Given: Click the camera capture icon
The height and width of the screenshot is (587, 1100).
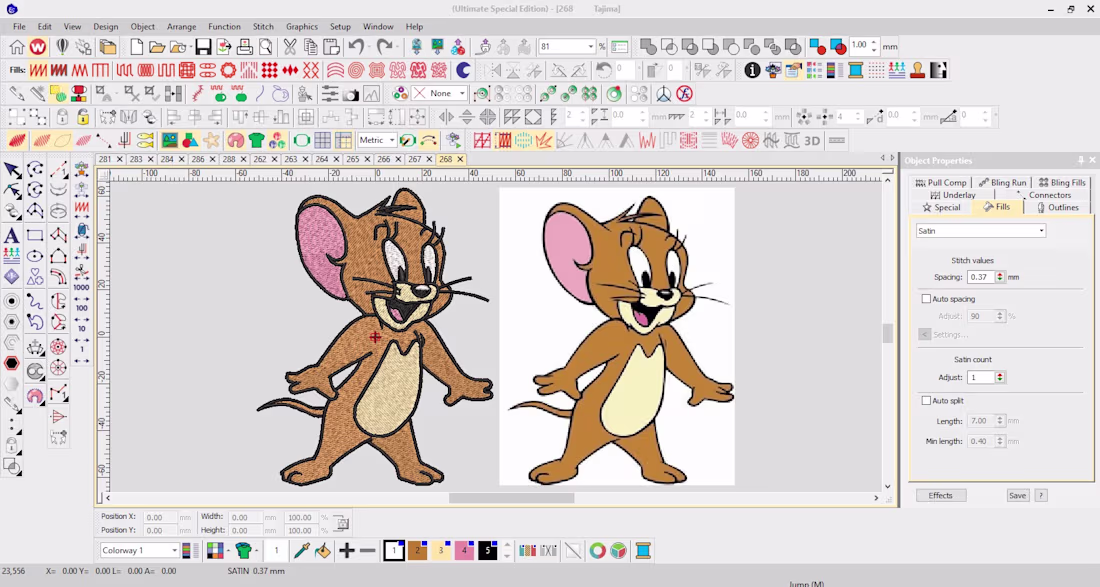Looking at the screenshot, I should [350, 94].
